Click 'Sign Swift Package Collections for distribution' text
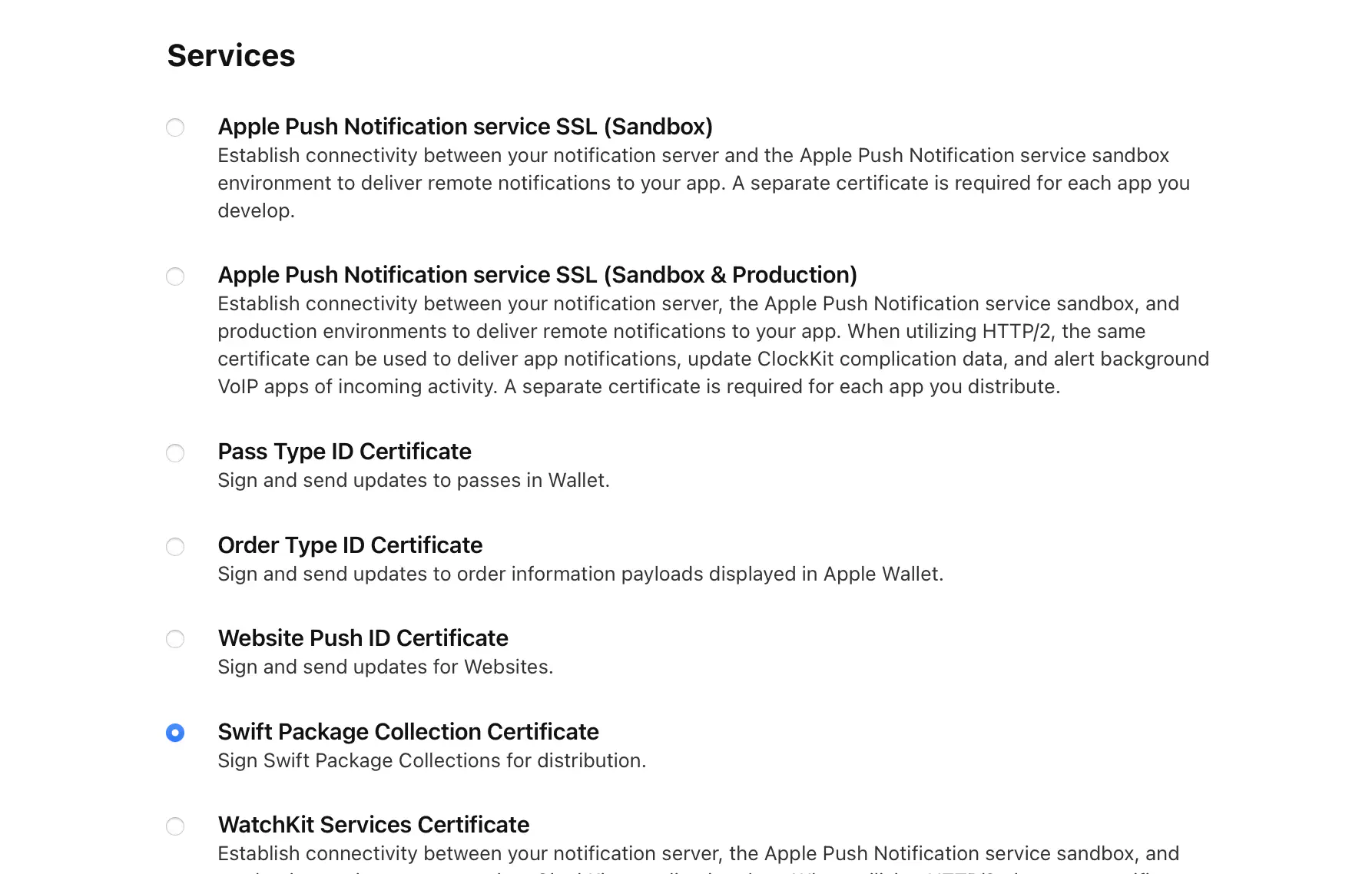The image size is (1372, 874). click(432, 760)
